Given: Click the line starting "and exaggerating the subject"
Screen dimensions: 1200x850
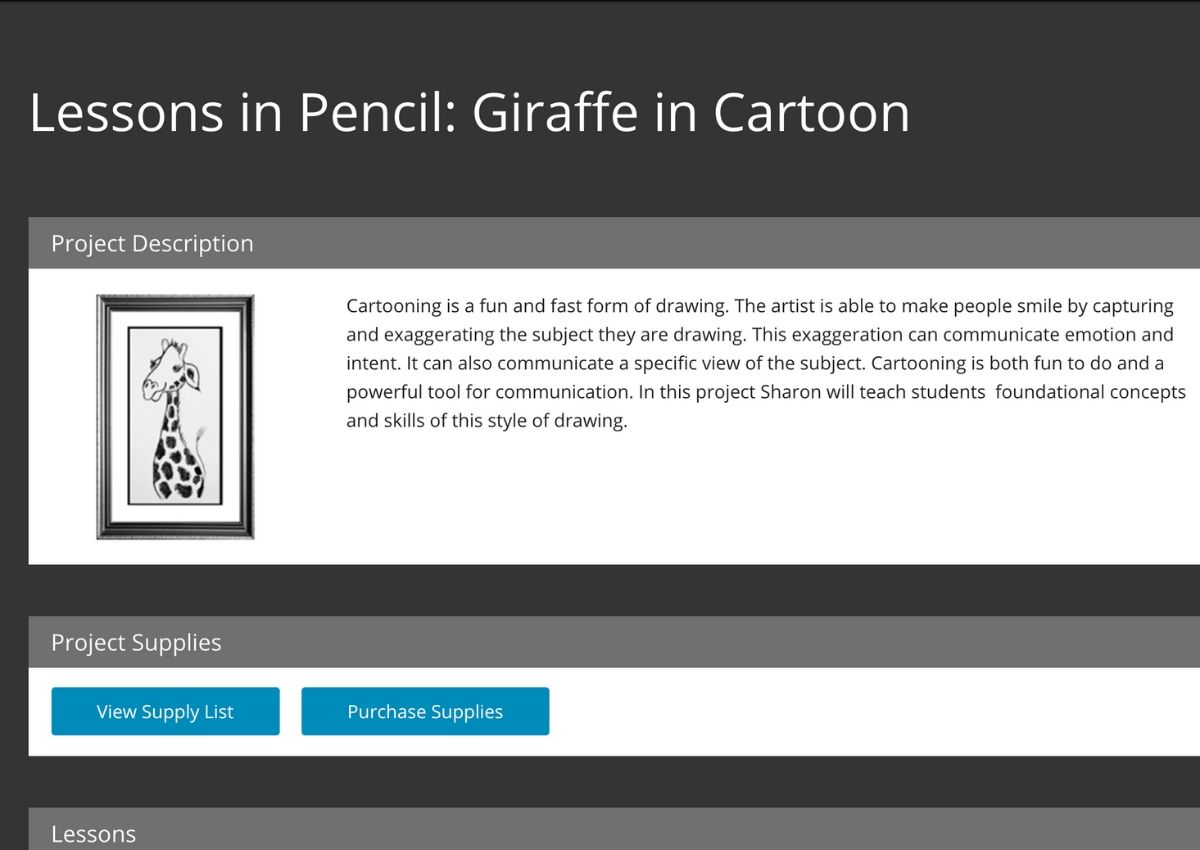Looking at the screenshot, I should (760, 335).
